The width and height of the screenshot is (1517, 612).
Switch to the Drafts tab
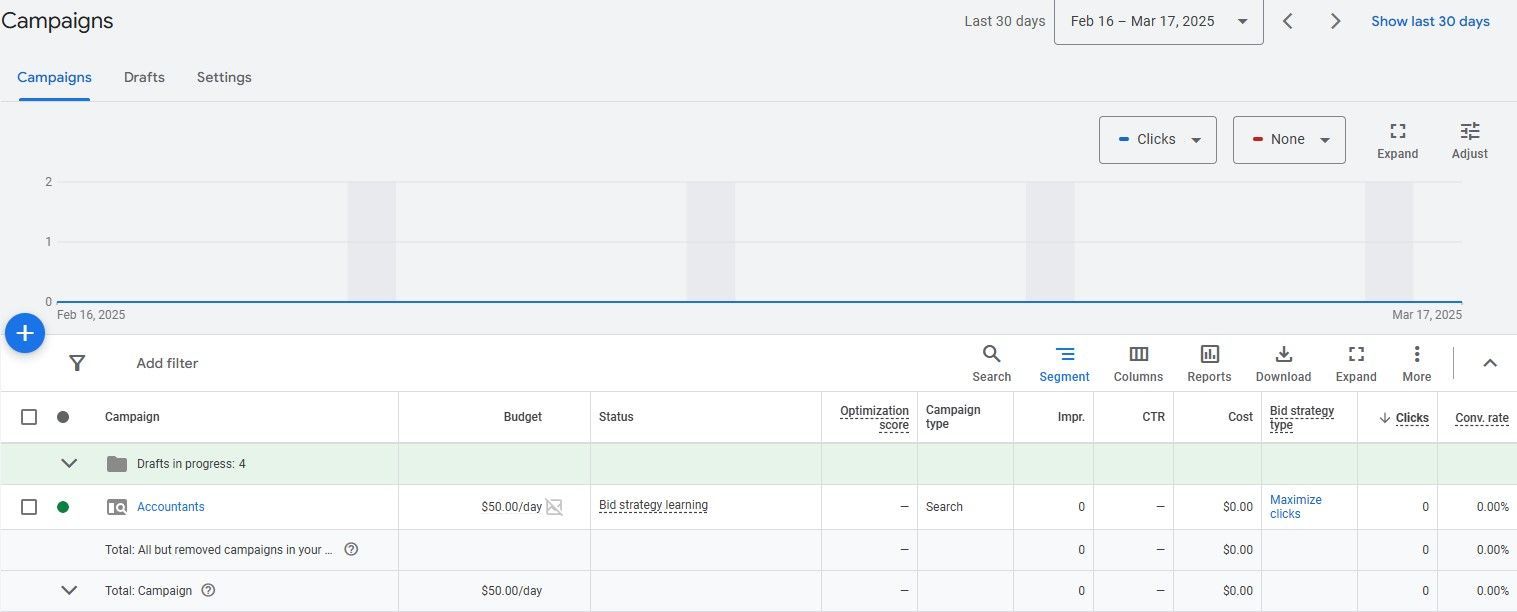point(144,77)
